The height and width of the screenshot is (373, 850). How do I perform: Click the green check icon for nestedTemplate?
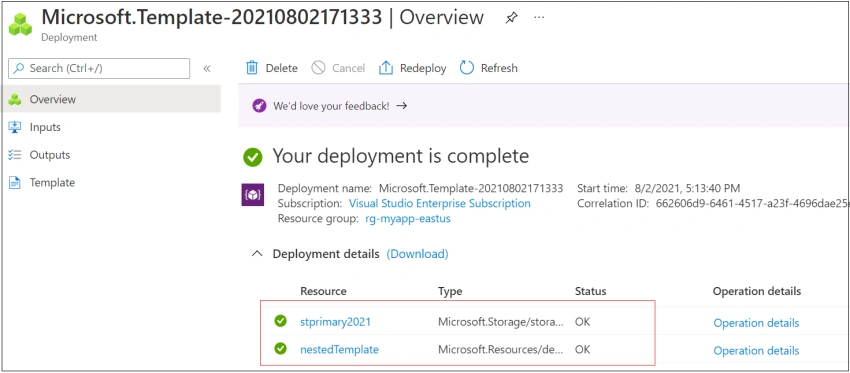point(280,349)
